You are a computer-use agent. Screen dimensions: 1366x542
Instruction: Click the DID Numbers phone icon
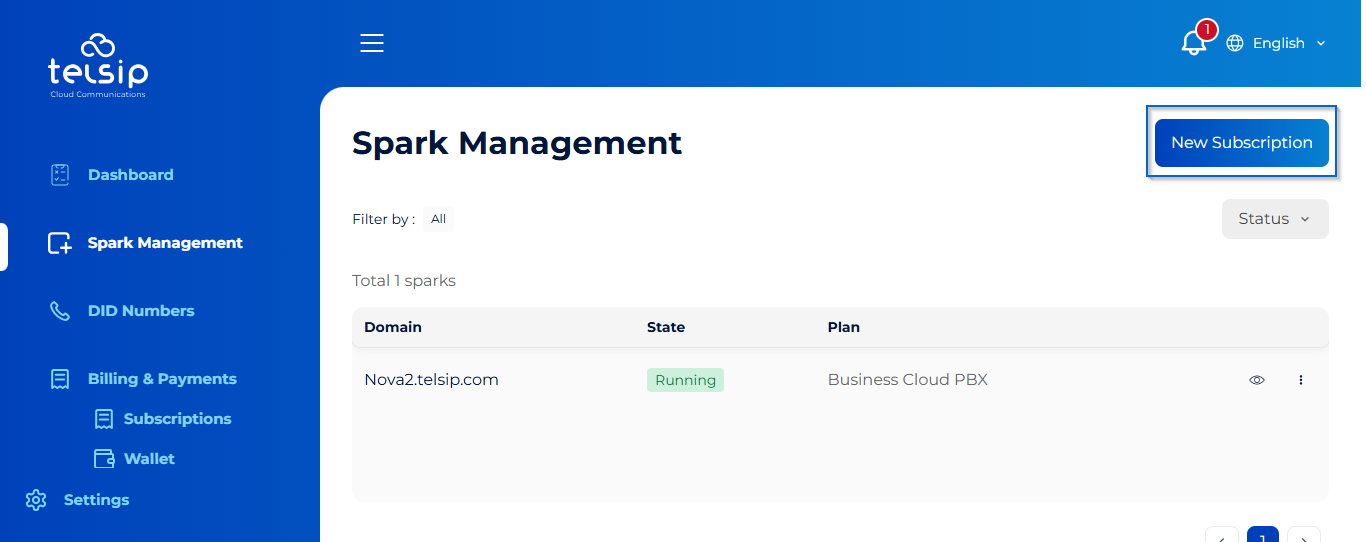click(60, 311)
